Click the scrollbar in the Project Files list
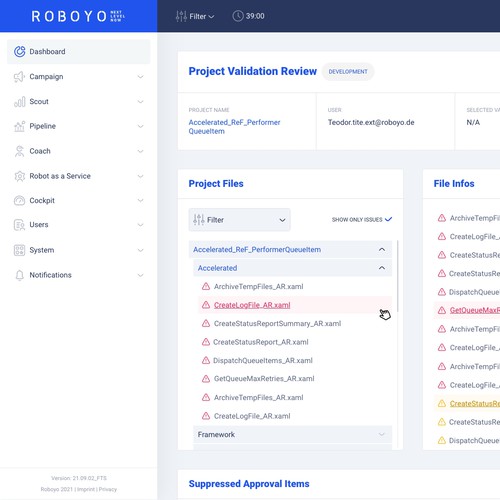 pos(398,276)
